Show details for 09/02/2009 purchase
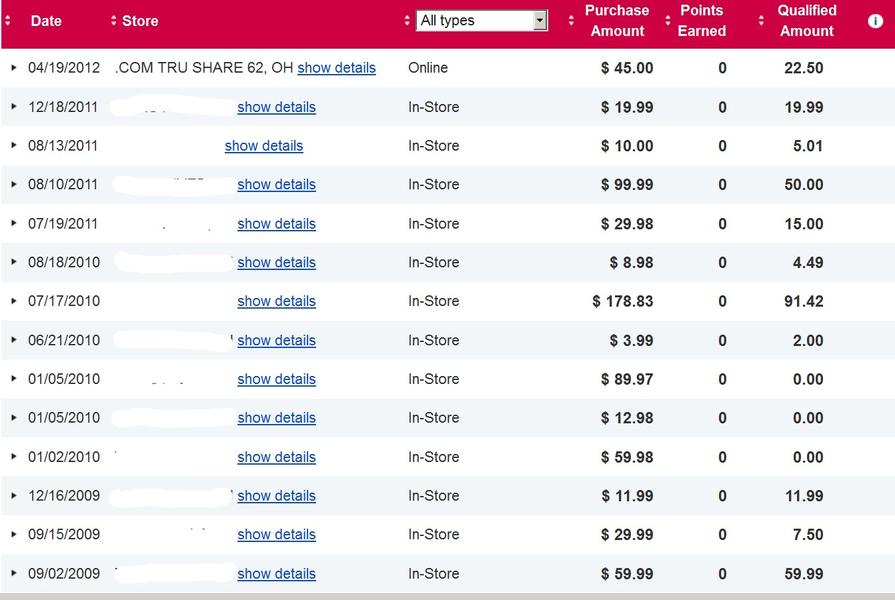The height and width of the screenshot is (600, 895). [x=276, y=574]
